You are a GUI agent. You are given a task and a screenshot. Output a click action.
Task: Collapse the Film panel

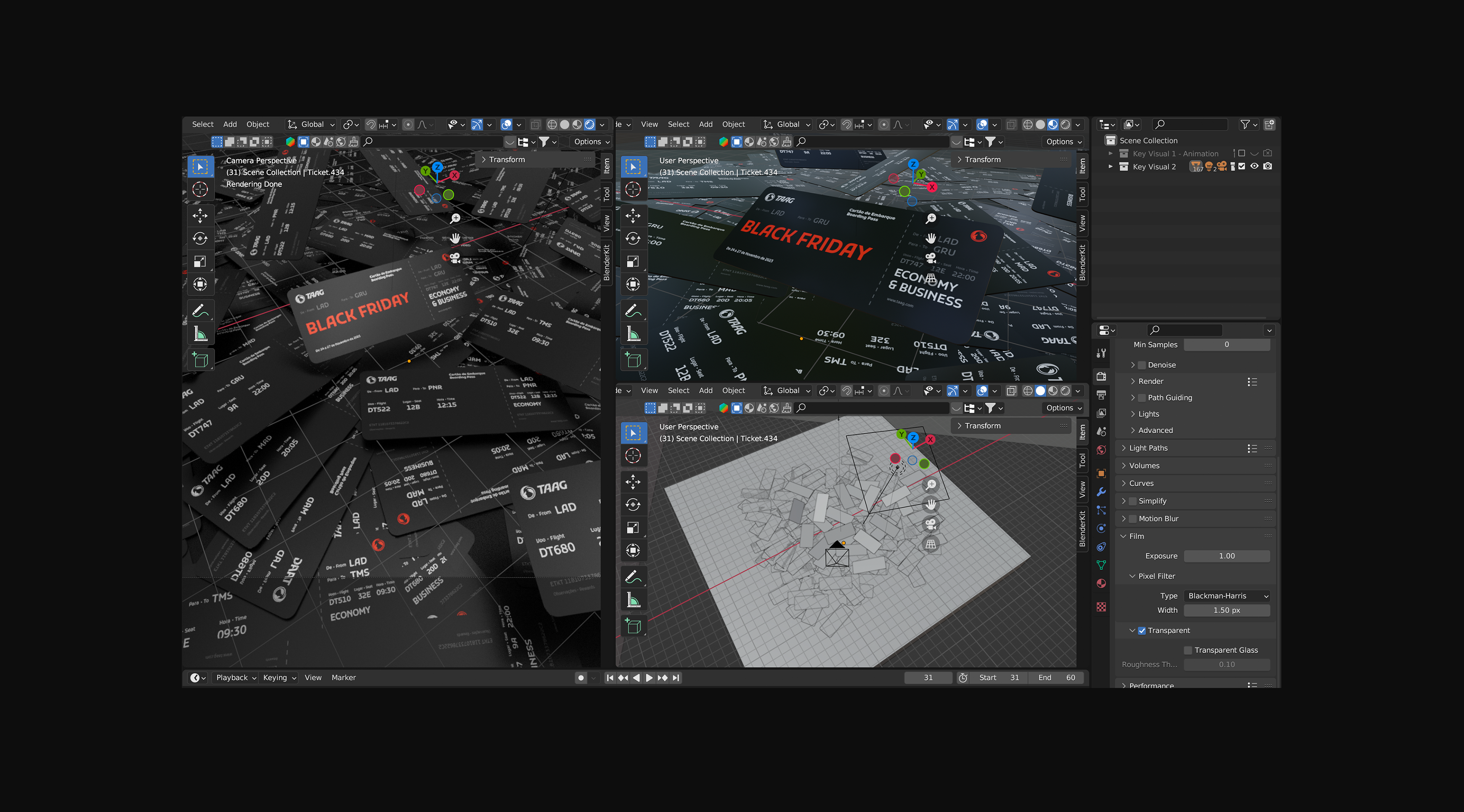click(x=1124, y=537)
